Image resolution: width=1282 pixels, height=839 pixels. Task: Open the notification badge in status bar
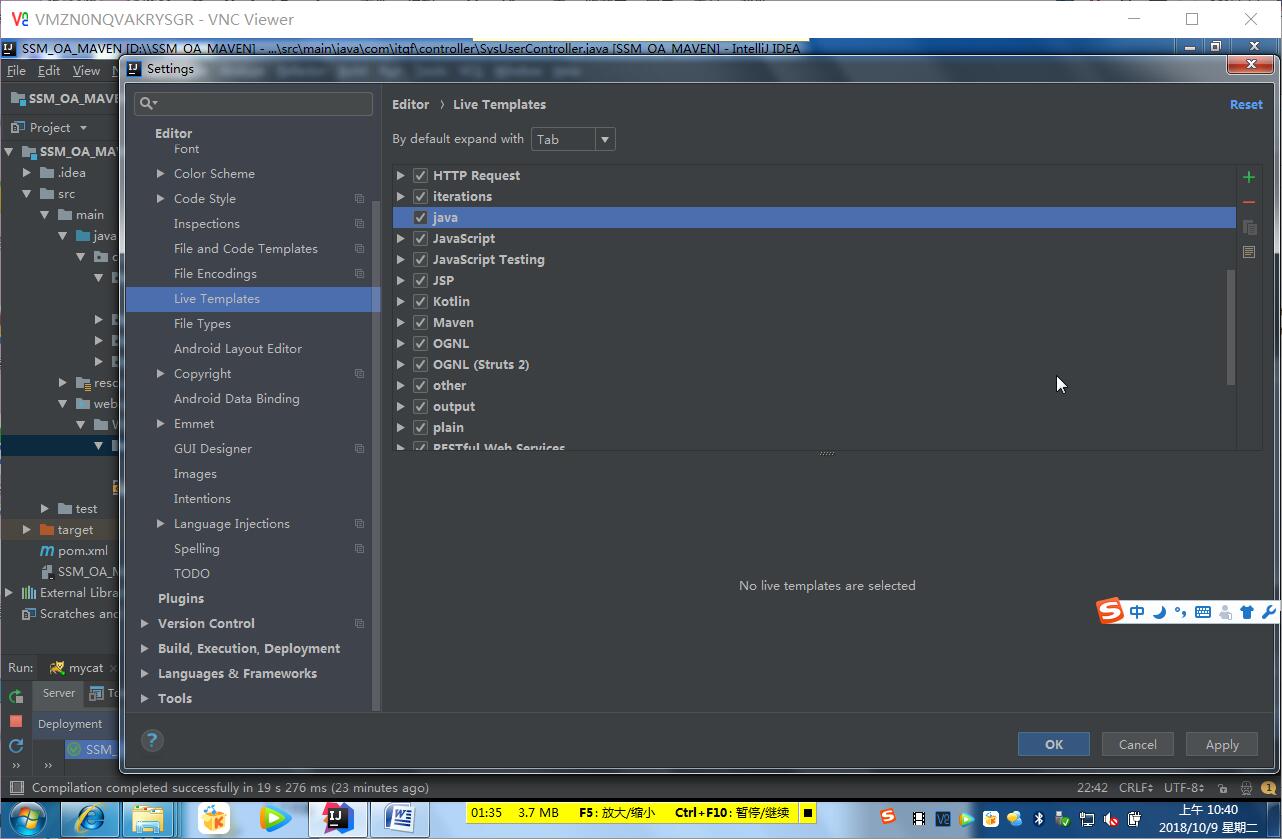(1268, 788)
